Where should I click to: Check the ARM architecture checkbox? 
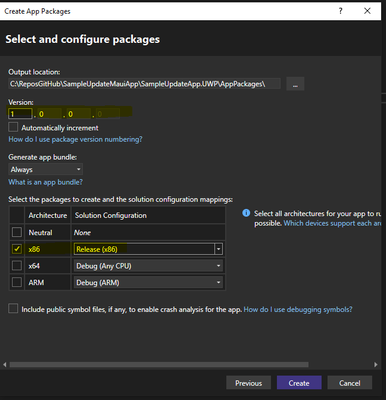click(x=17, y=282)
